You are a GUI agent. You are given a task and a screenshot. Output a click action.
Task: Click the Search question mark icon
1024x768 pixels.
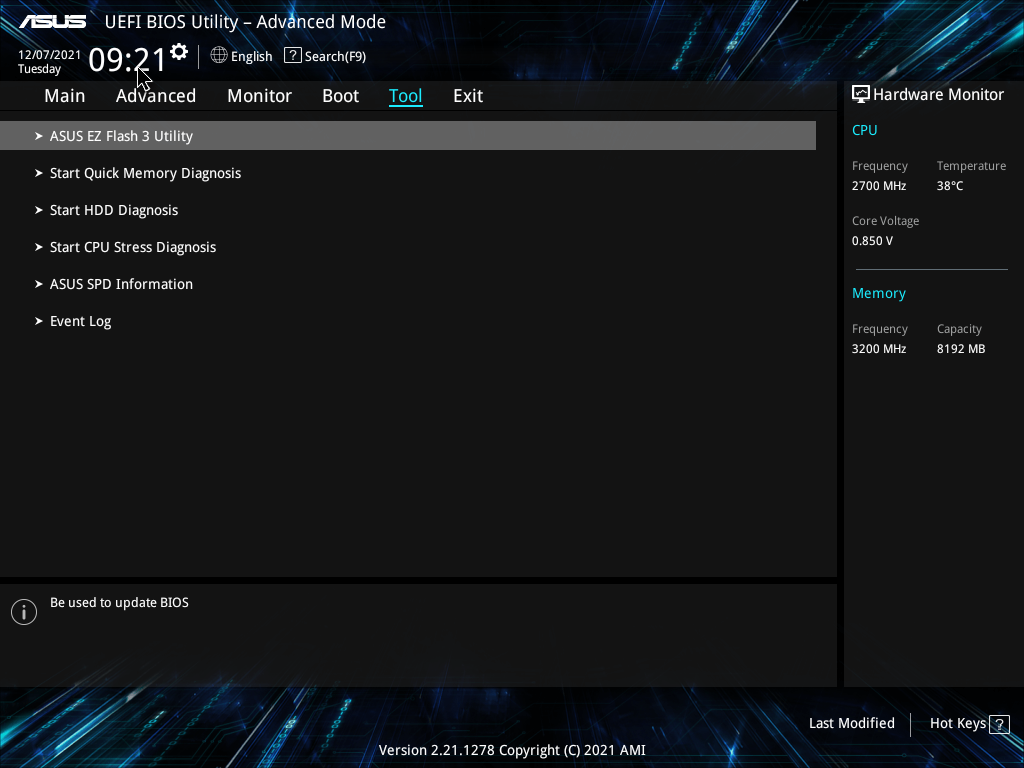(x=293, y=56)
